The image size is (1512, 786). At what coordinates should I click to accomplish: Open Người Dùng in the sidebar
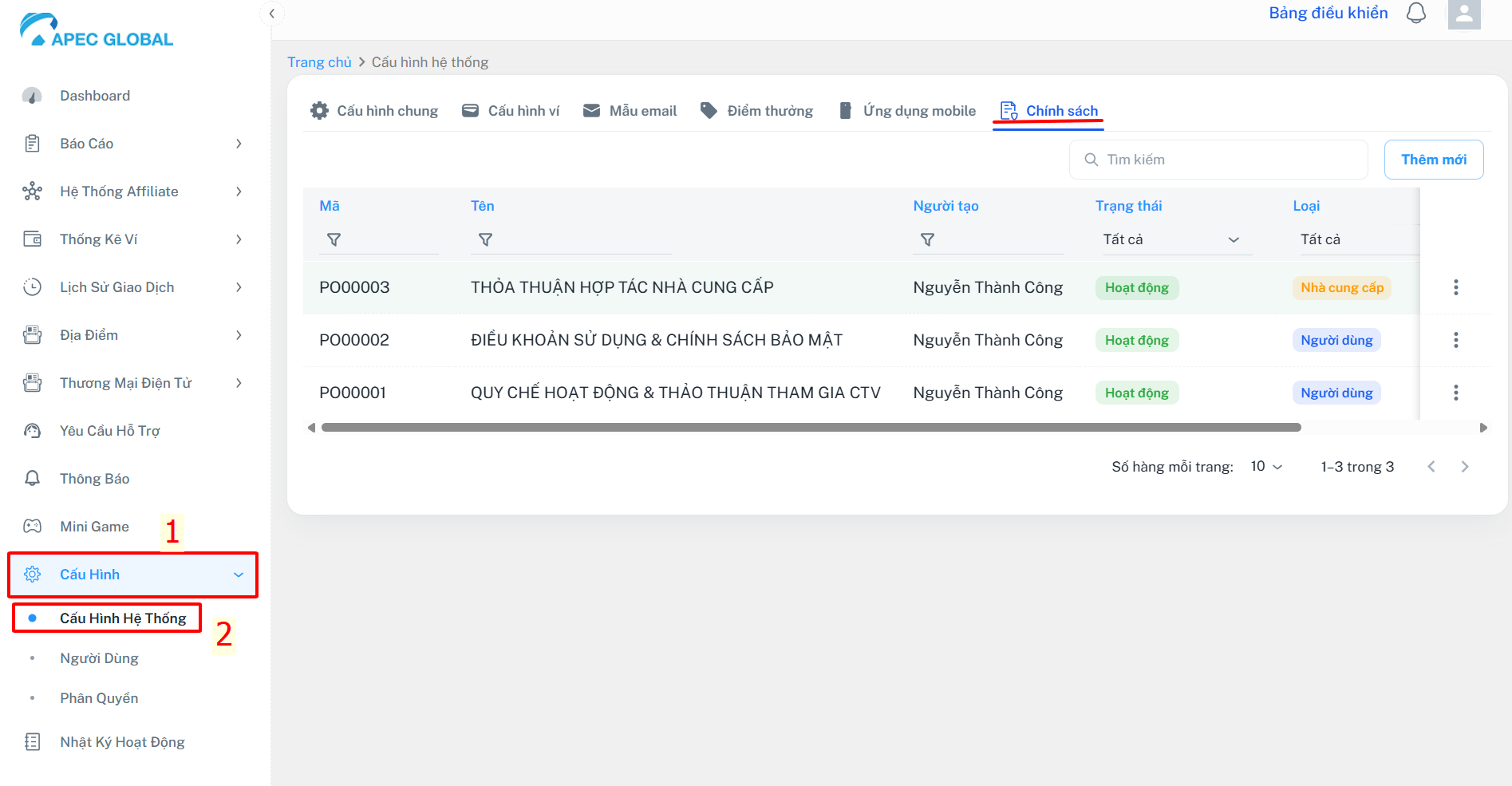point(99,658)
